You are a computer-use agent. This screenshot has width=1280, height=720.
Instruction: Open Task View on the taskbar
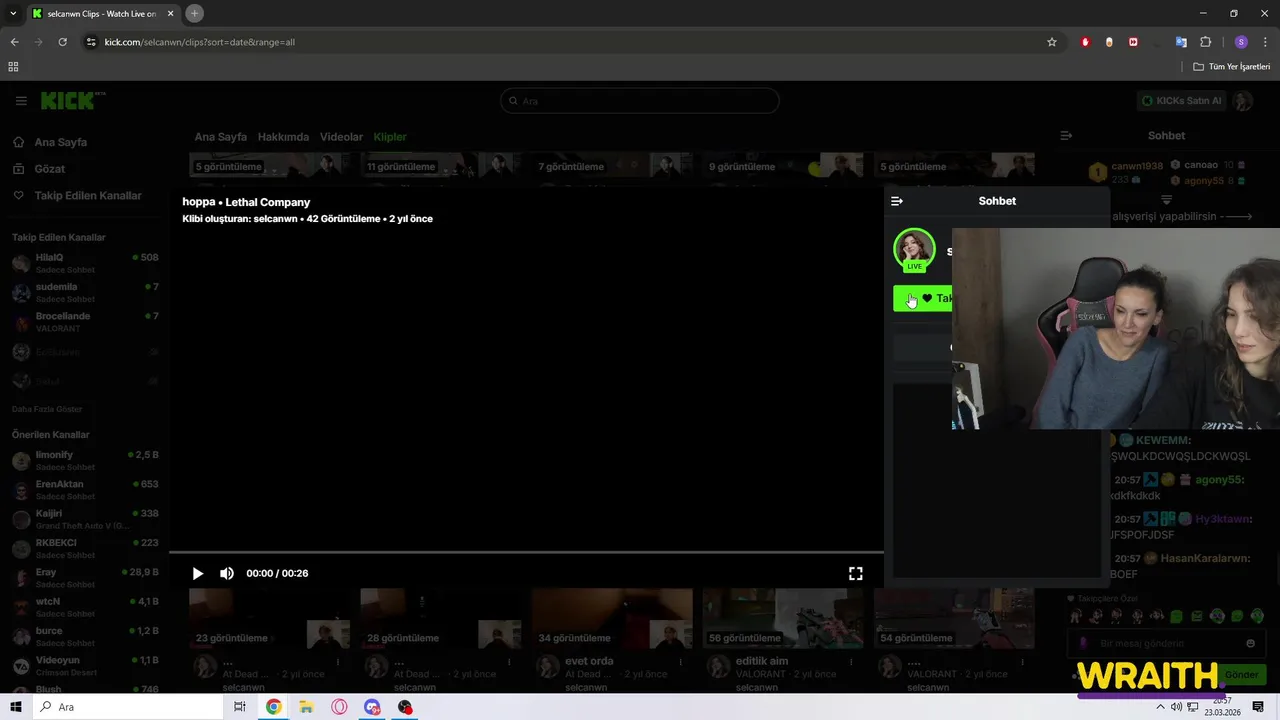[240, 707]
